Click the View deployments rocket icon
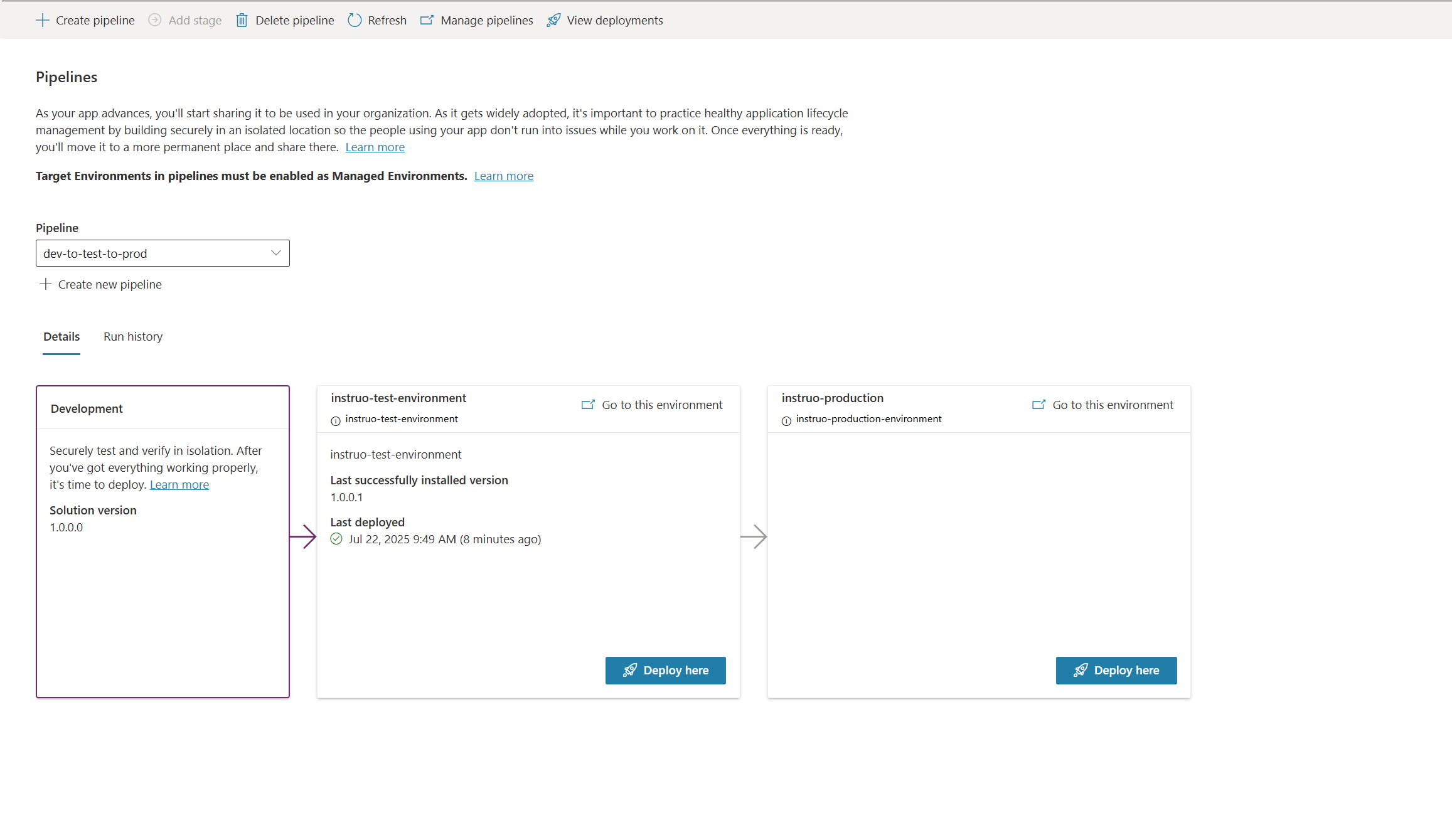 coord(553,20)
